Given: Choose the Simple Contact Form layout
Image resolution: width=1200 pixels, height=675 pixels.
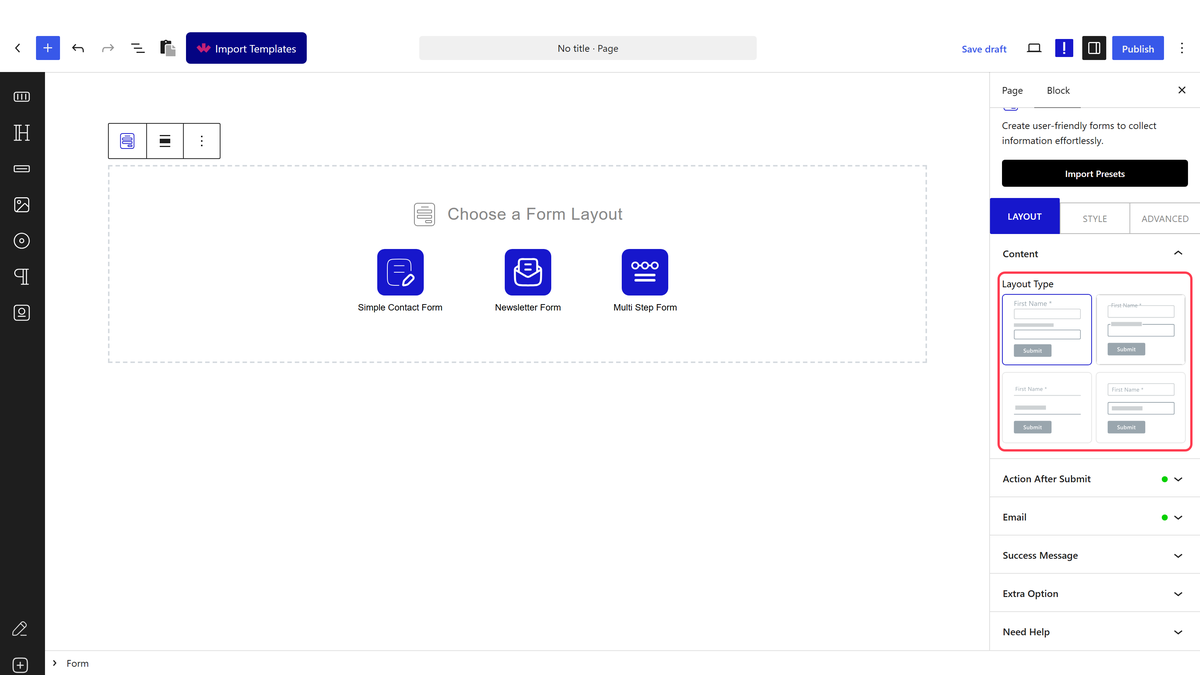Looking at the screenshot, I should 400,281.
